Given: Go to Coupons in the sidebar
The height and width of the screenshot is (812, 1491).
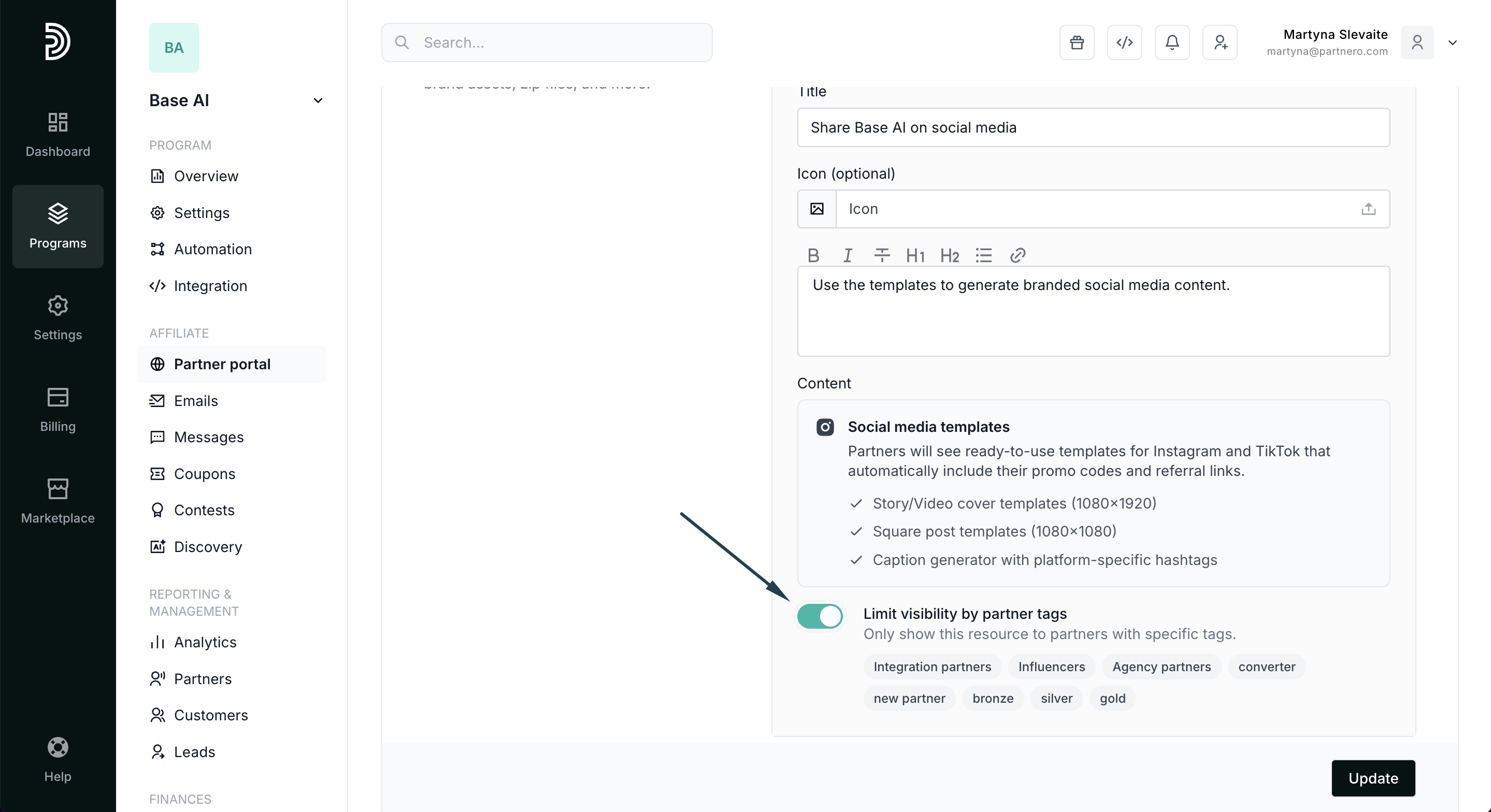Looking at the screenshot, I should point(204,473).
